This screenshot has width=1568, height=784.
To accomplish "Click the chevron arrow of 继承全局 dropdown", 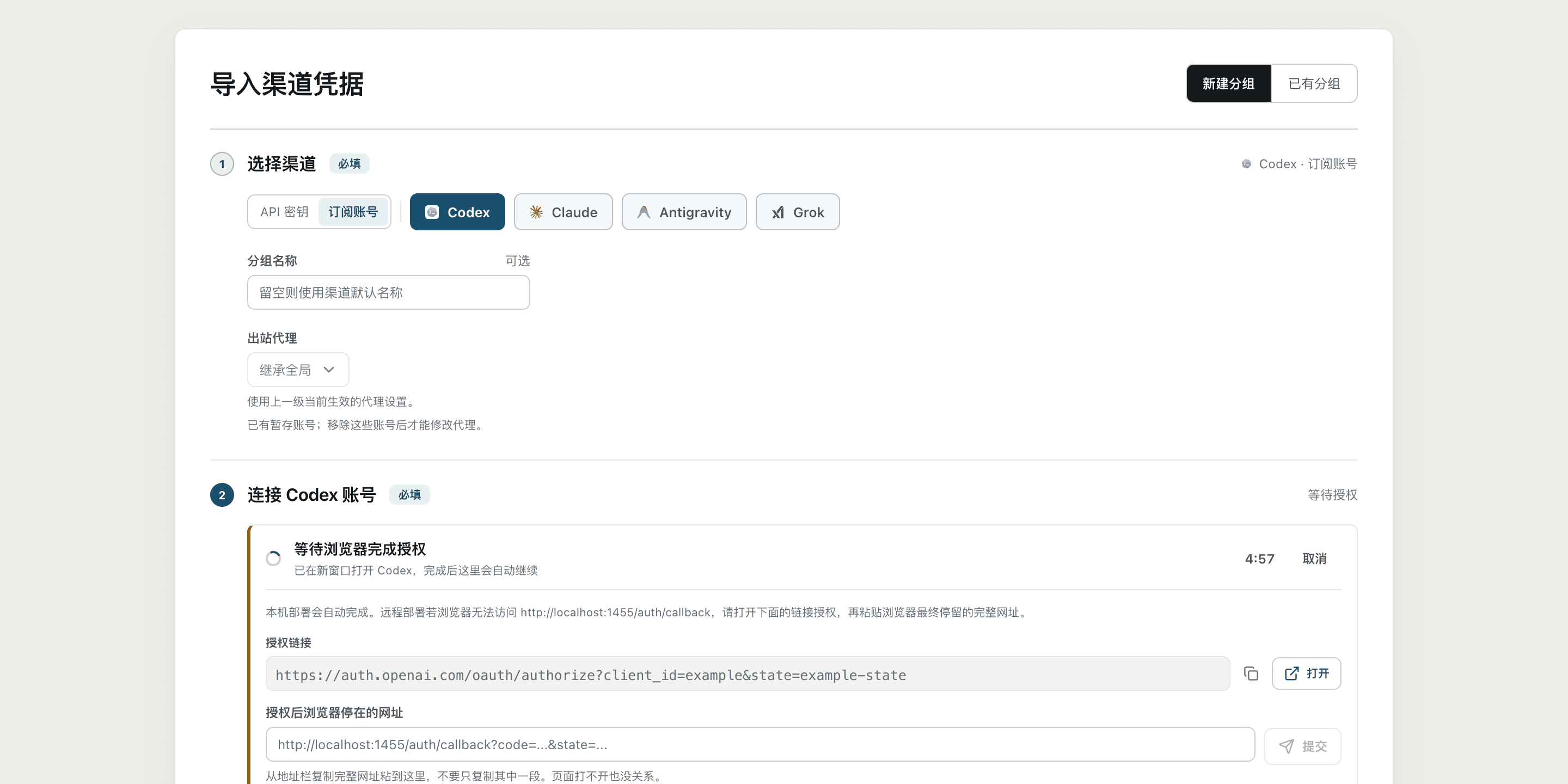I will [x=329, y=370].
